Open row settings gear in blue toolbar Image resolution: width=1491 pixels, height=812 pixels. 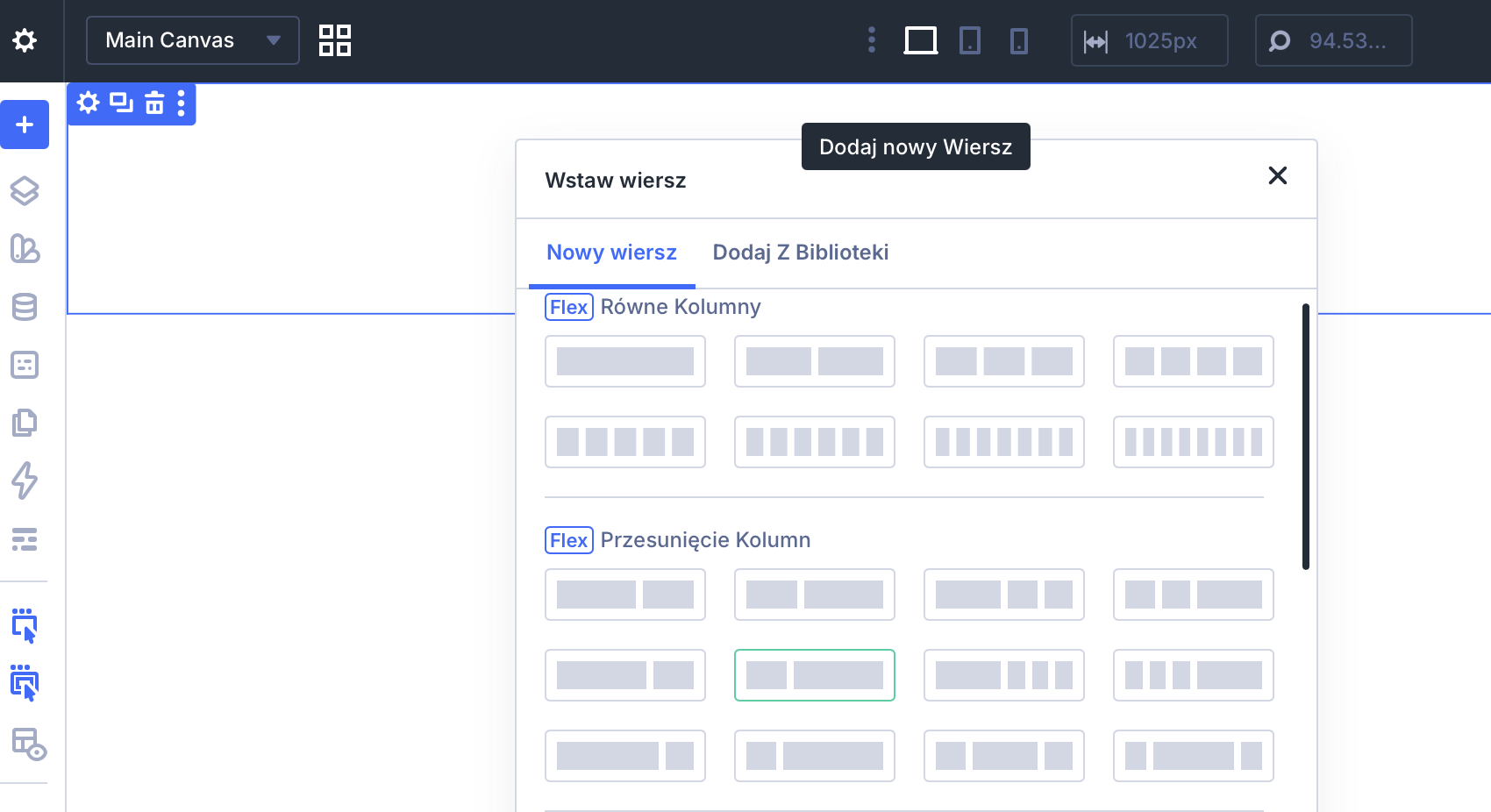coord(88,103)
